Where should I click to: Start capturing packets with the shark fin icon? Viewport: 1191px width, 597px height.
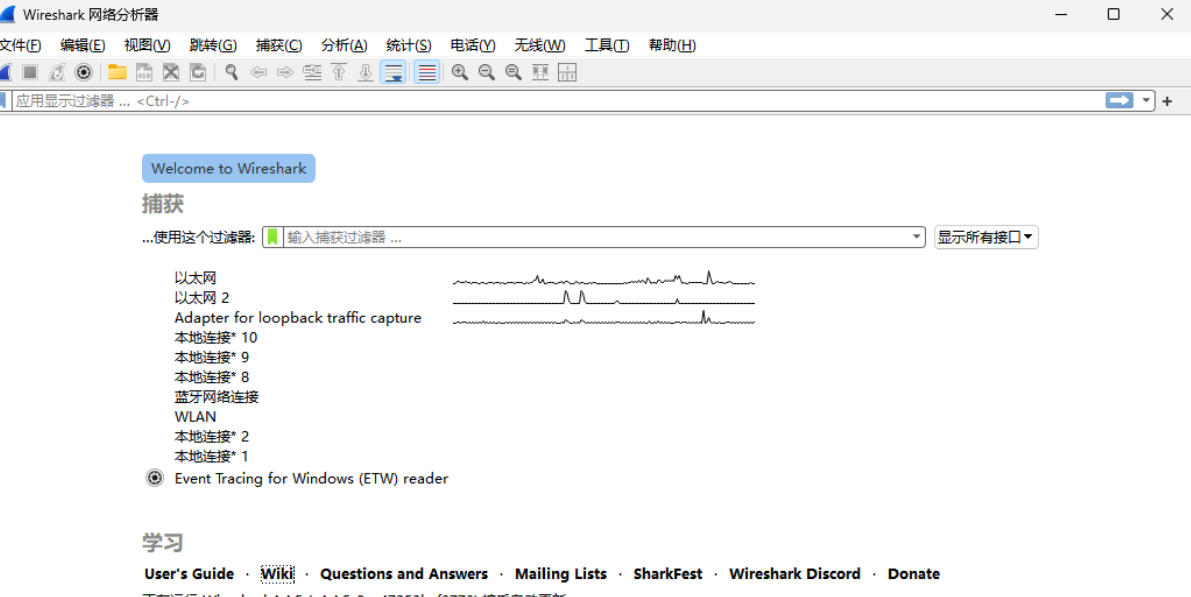(x=5, y=72)
